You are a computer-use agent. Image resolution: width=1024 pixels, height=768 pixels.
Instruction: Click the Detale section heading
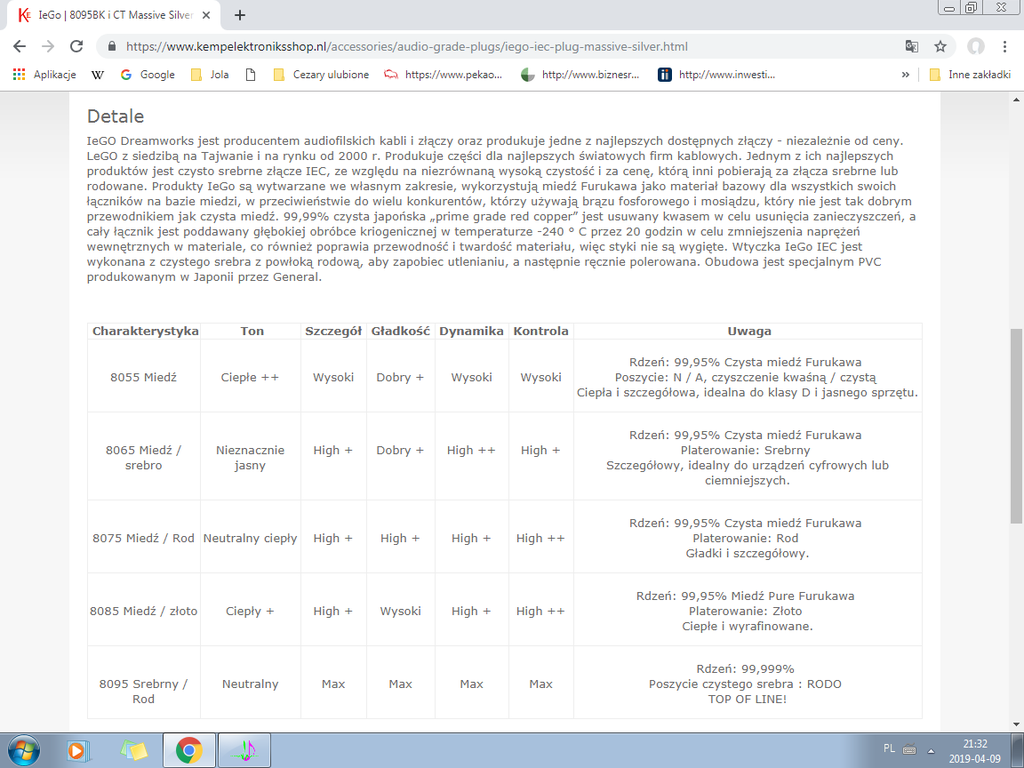pos(116,116)
